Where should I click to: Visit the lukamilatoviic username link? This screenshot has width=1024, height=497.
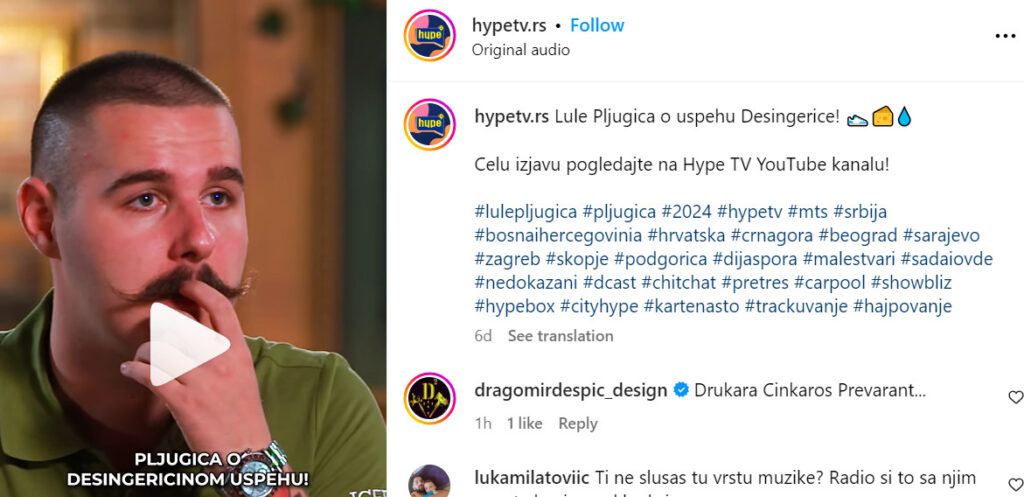532,477
